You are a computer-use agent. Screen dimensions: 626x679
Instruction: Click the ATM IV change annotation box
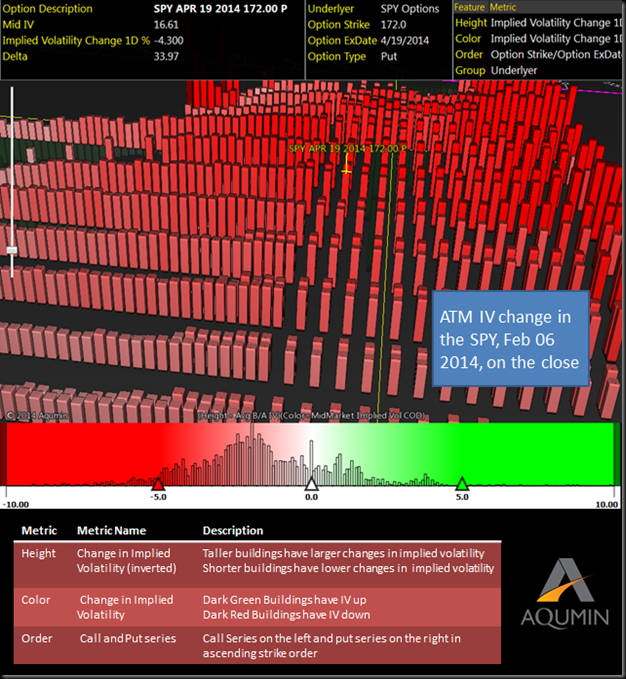pyautogui.click(x=510, y=338)
